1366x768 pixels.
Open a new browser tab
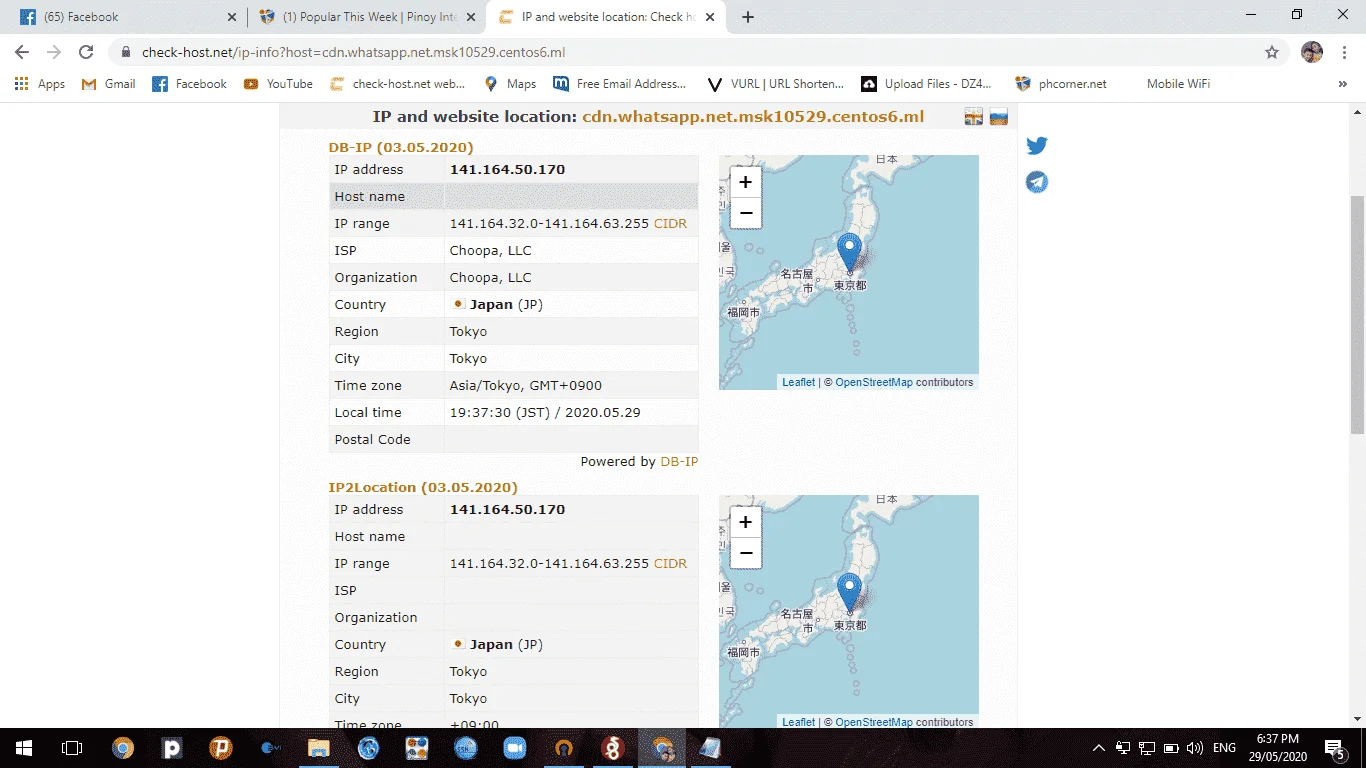pos(748,17)
